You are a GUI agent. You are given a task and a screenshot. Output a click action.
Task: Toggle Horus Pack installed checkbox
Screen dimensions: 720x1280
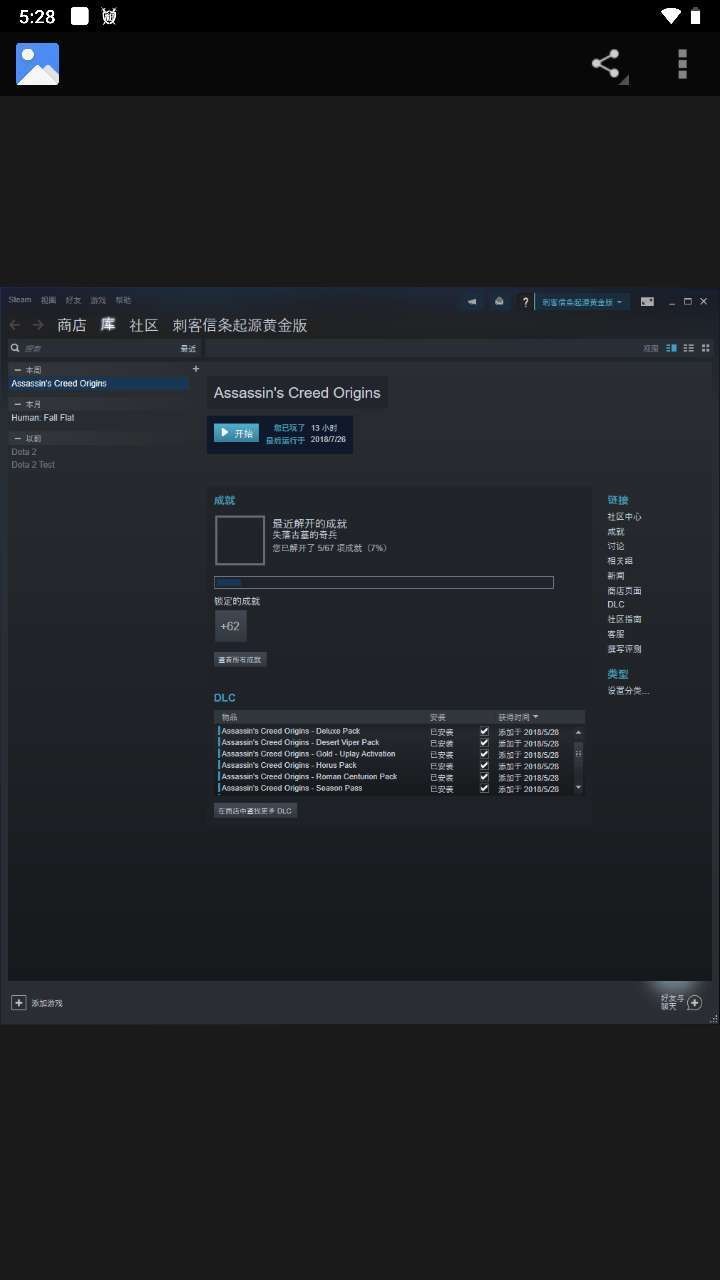[485, 765]
